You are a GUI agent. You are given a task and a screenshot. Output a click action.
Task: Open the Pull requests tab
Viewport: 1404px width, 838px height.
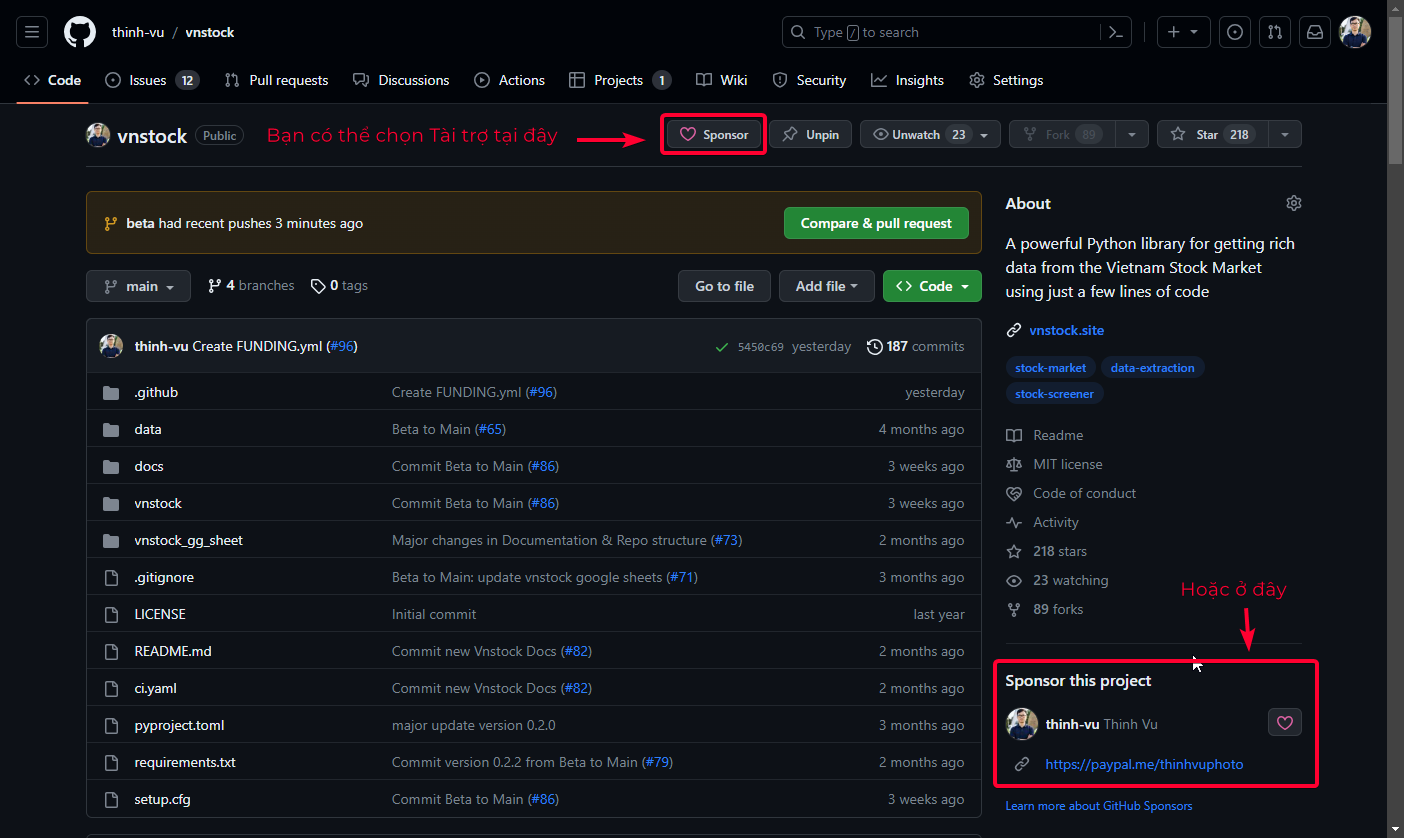pos(276,80)
